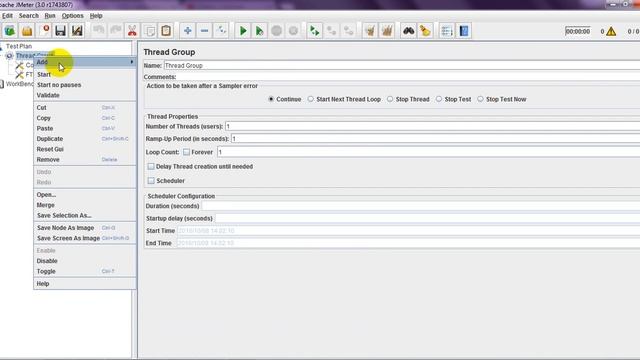Viewport: 640px width, 360px height.
Task: Open the Options menu
Action: tap(72, 16)
